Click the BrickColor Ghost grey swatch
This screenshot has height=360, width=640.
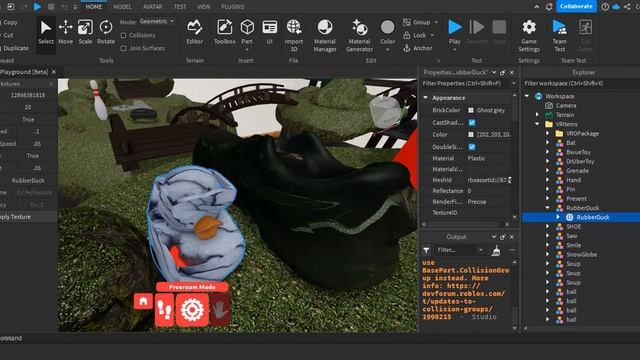[471, 110]
